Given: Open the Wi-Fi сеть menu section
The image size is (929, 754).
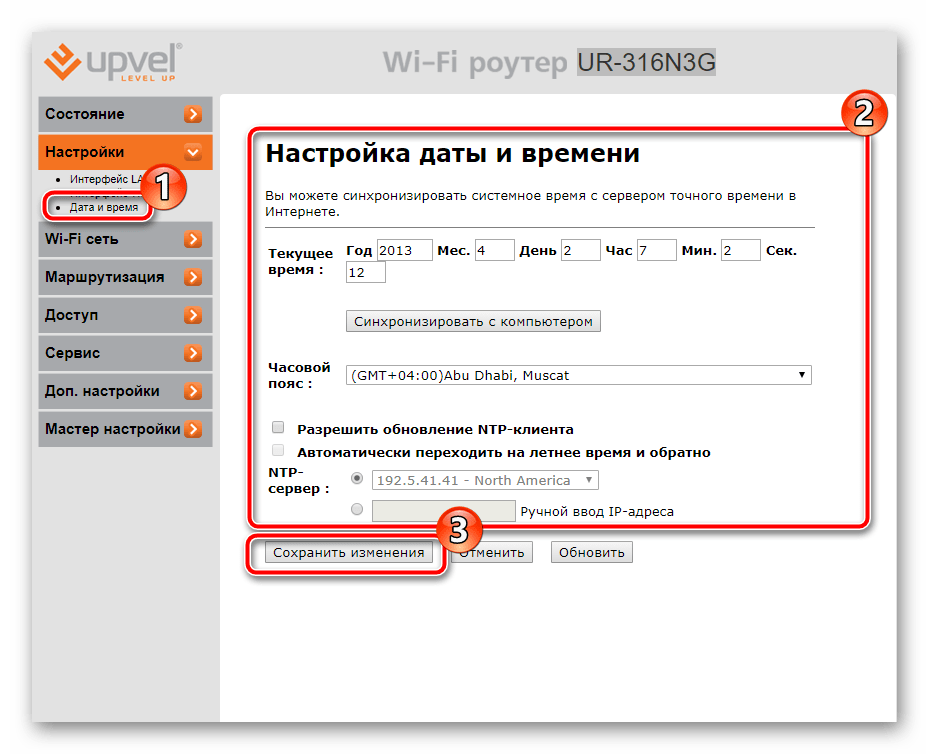Looking at the screenshot, I should 82,240.
